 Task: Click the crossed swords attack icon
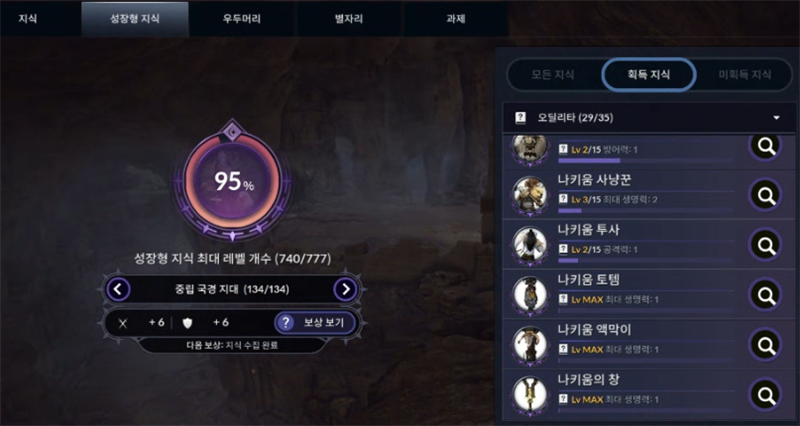tap(122, 323)
